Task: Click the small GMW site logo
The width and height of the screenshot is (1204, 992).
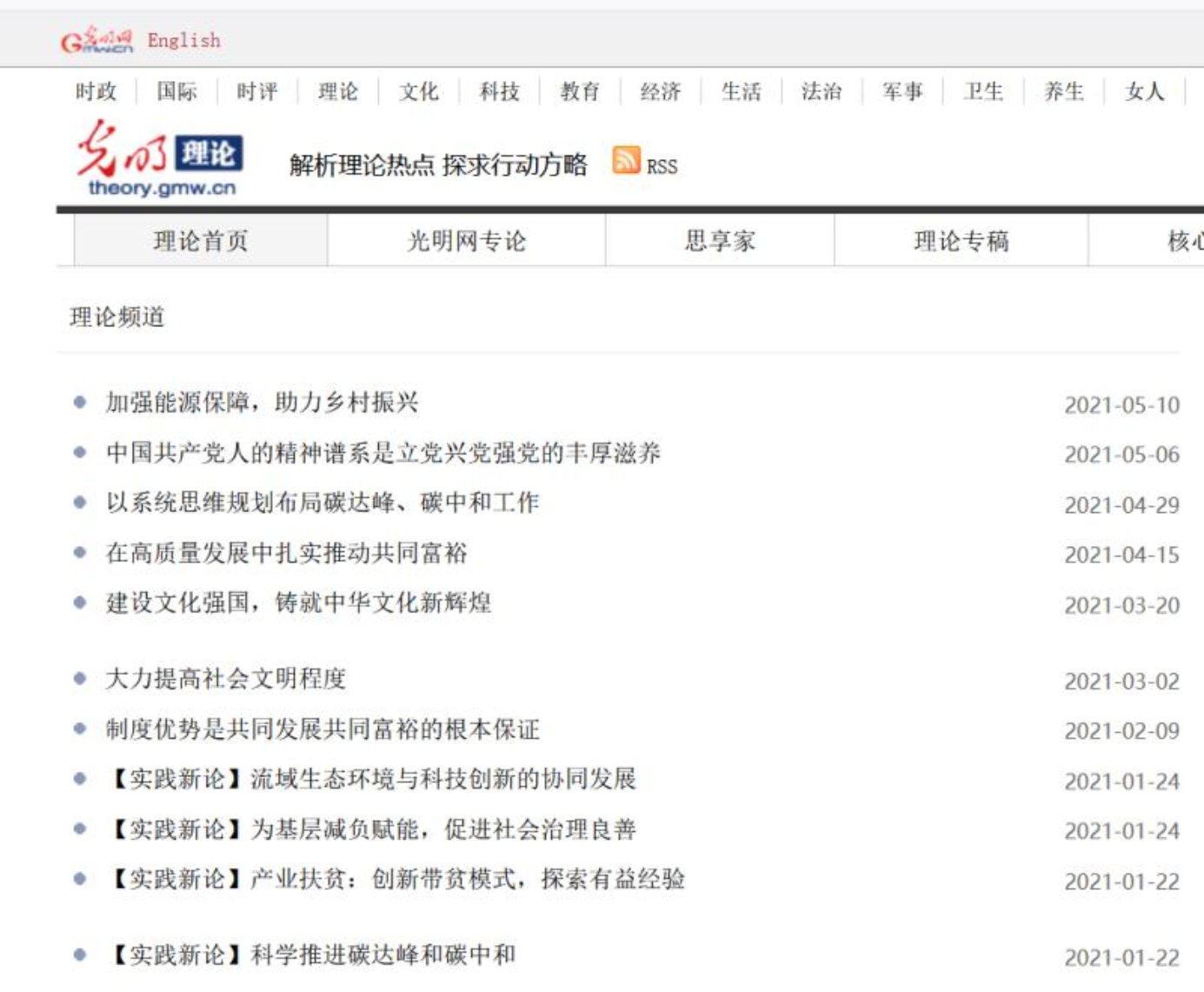Action: [x=96, y=40]
